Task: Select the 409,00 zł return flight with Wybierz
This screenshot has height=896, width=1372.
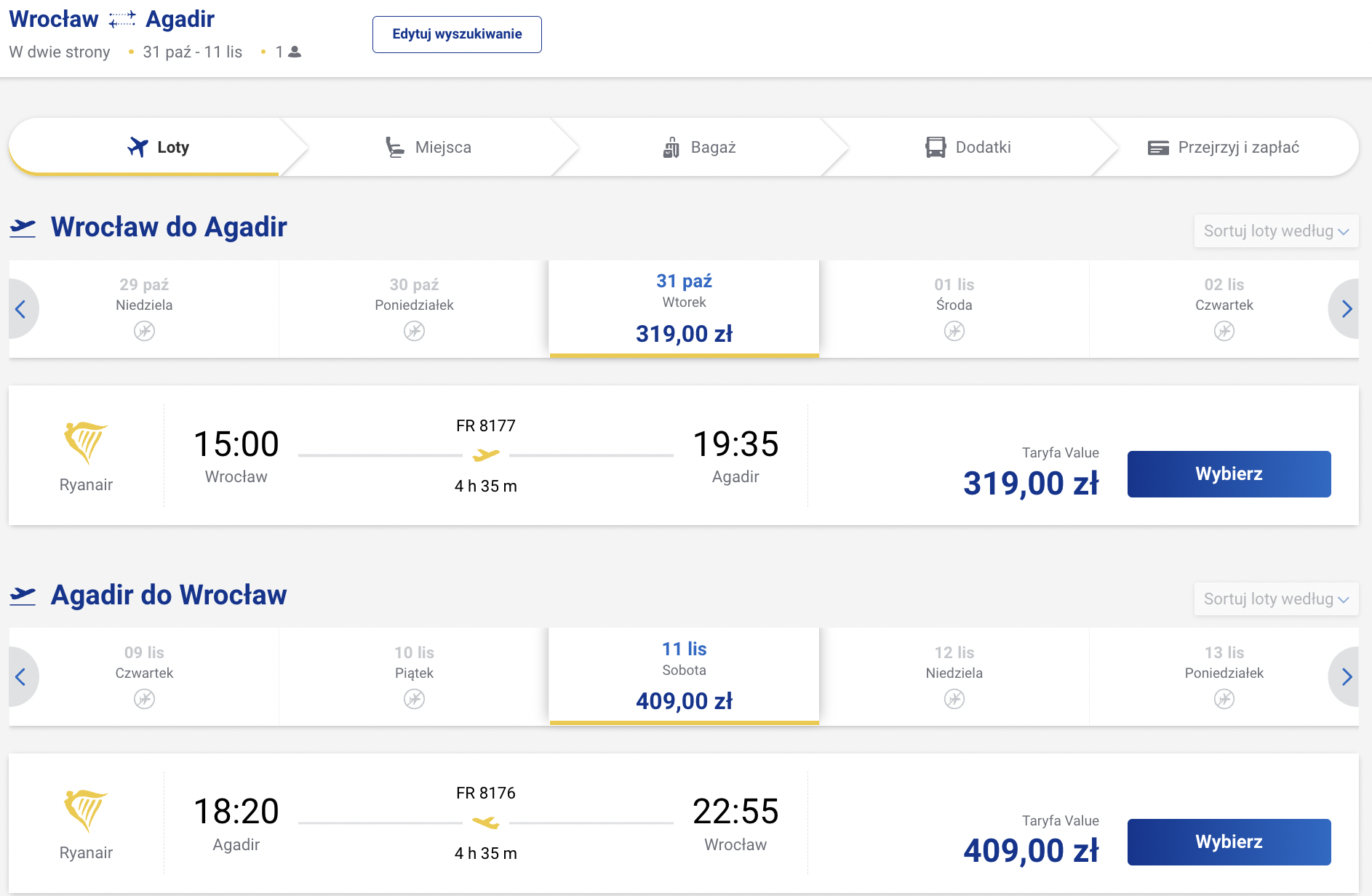Action: (1229, 842)
